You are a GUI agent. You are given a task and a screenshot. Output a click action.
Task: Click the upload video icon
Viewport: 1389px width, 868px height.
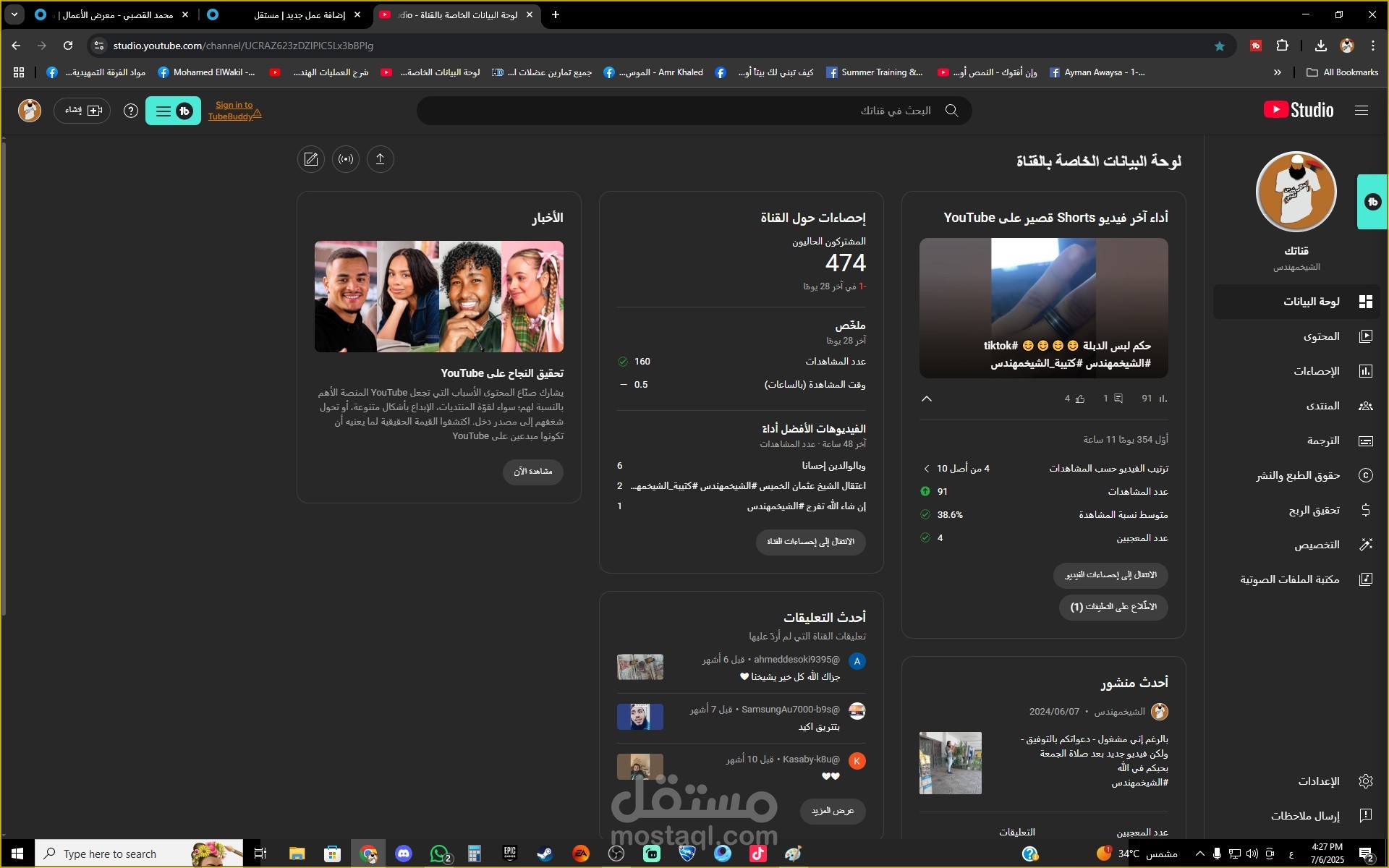[x=380, y=159]
